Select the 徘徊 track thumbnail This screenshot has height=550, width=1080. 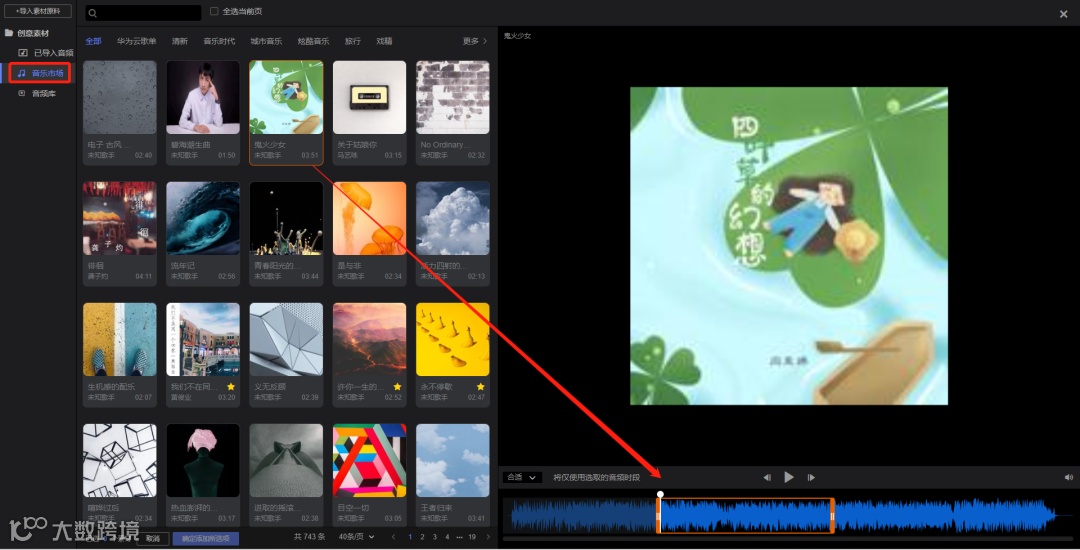[x=120, y=218]
